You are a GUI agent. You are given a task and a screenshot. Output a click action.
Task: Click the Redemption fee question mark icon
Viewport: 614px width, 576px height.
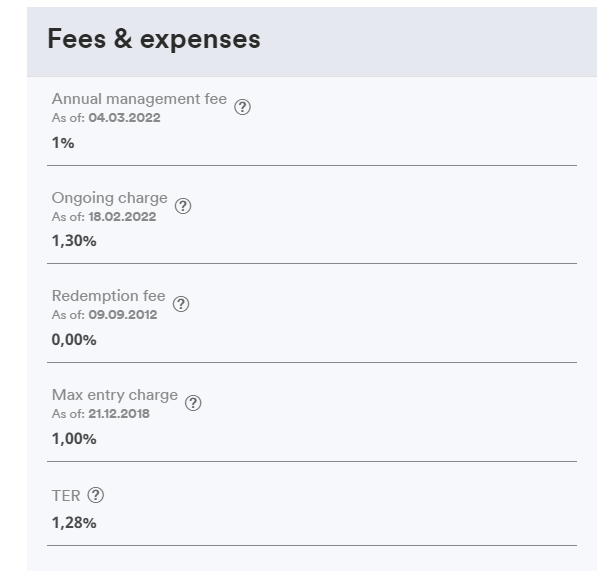[x=181, y=305]
